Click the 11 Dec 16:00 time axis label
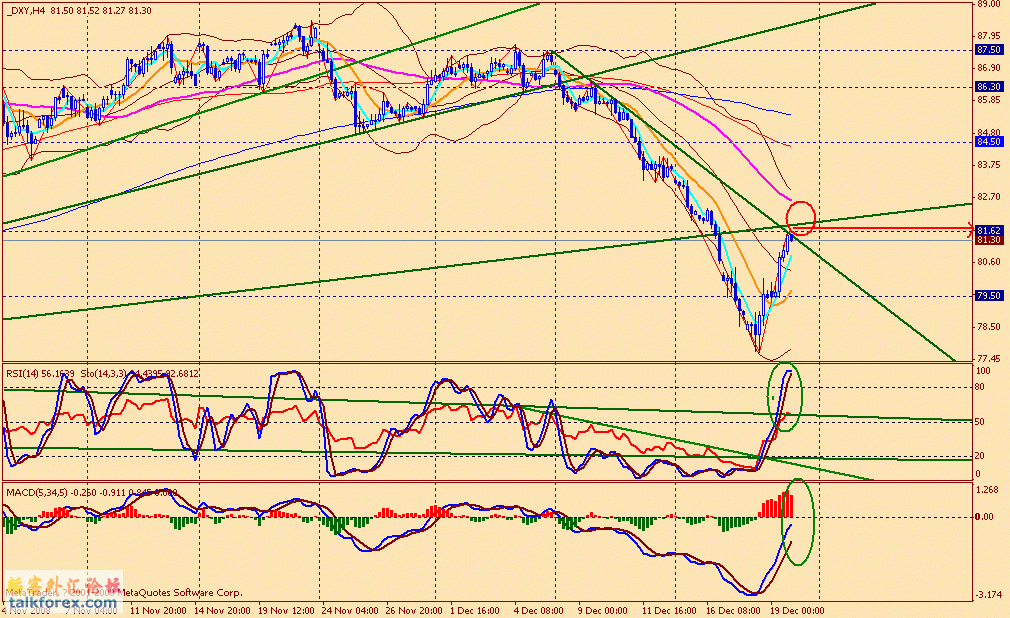Image resolution: width=1010 pixels, height=618 pixels. pos(669,610)
